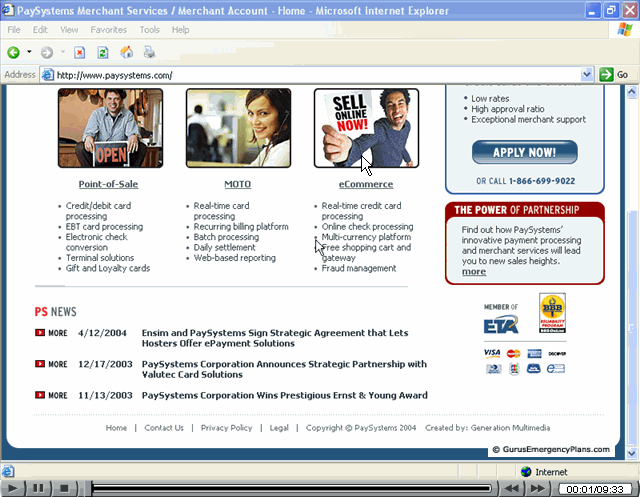Click the green Go arrow button

tap(606, 75)
